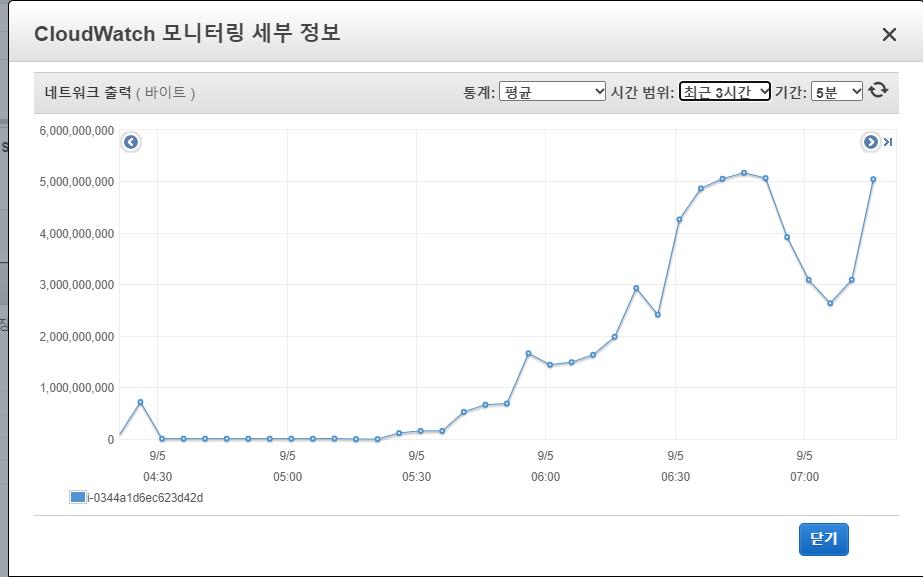
Task: Select the highest peak data point above 5,000,000,000
Action: click(744, 173)
